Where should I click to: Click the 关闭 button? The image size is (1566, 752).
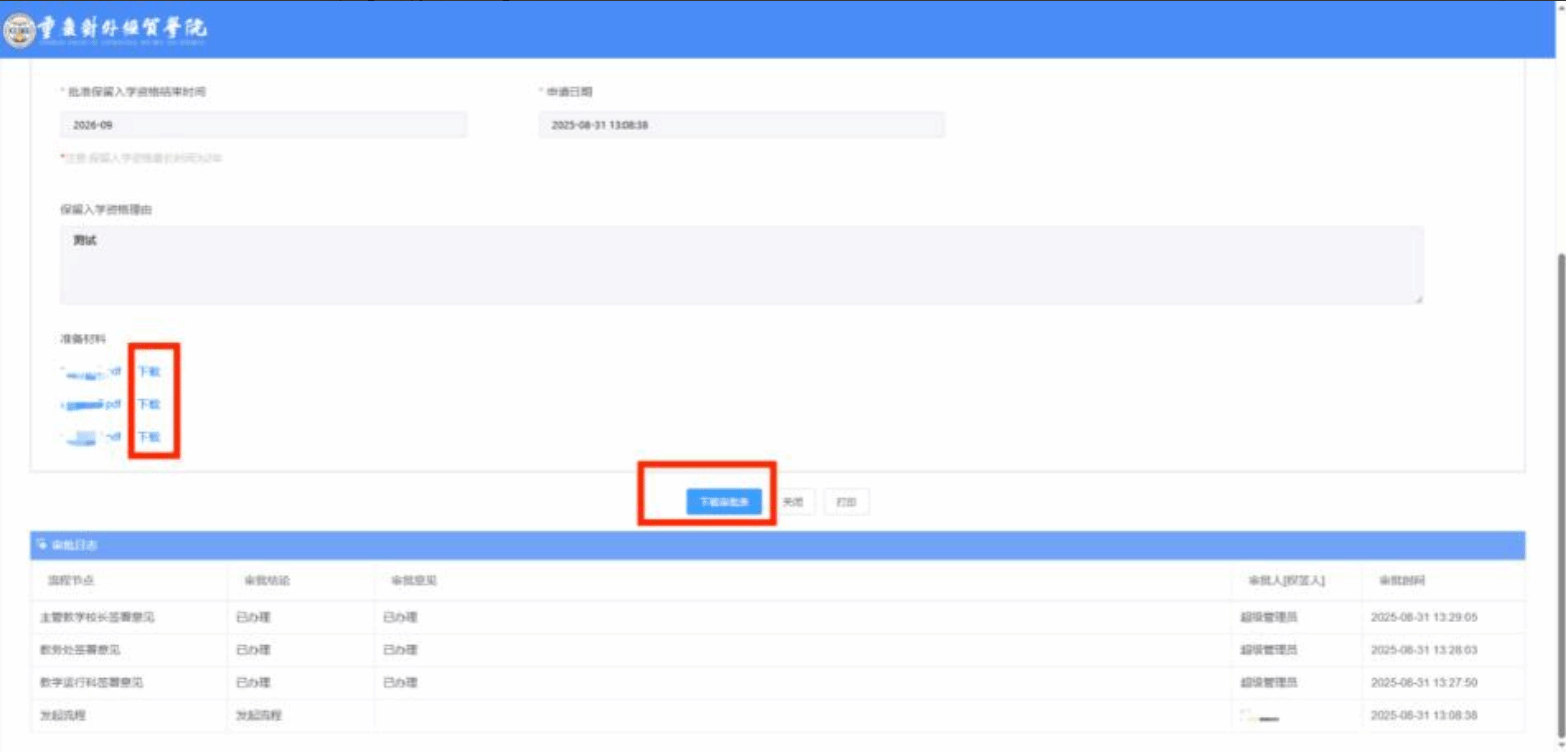(x=792, y=502)
